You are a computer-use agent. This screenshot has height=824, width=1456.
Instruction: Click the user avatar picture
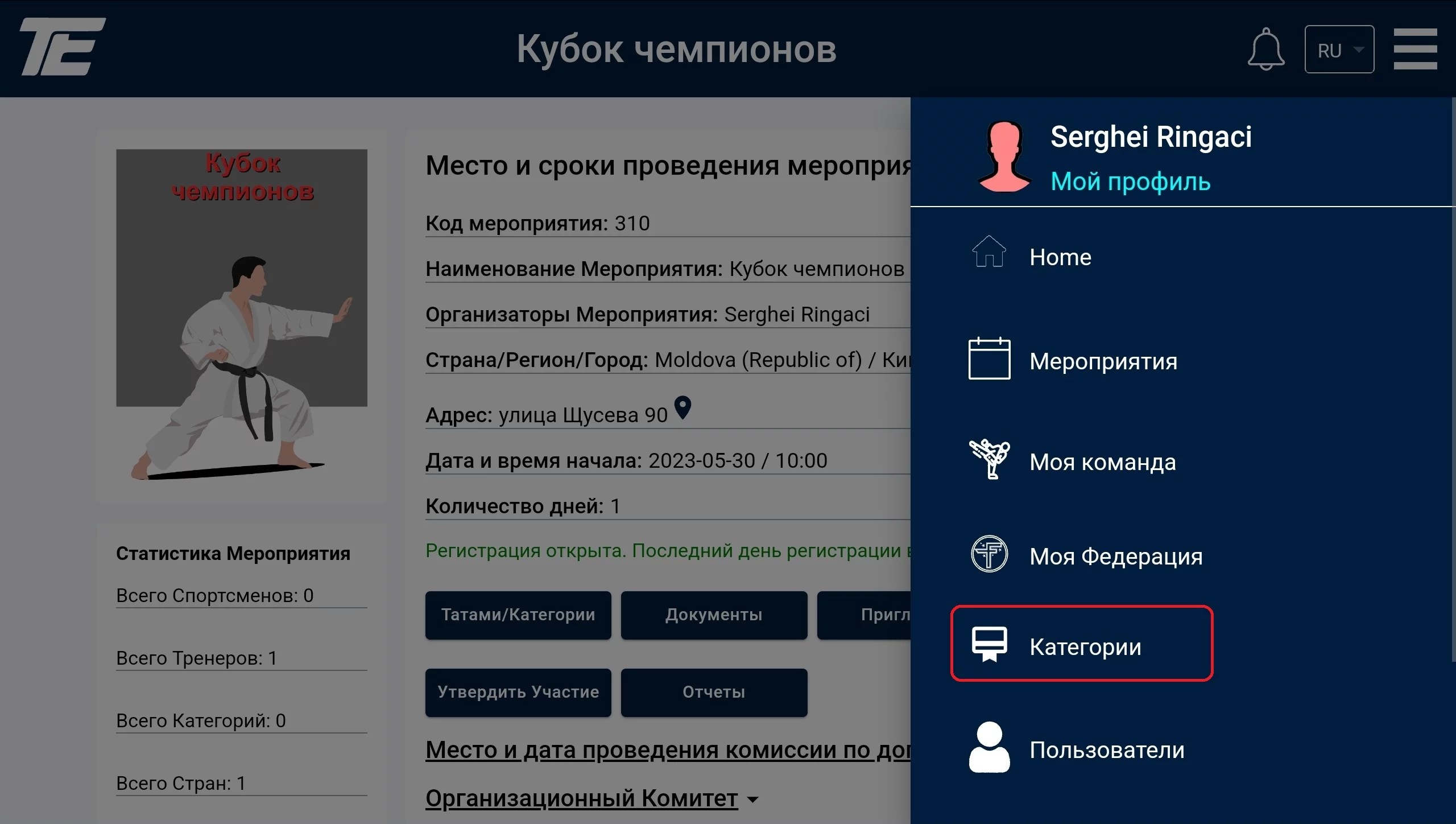pyautogui.click(x=1004, y=156)
